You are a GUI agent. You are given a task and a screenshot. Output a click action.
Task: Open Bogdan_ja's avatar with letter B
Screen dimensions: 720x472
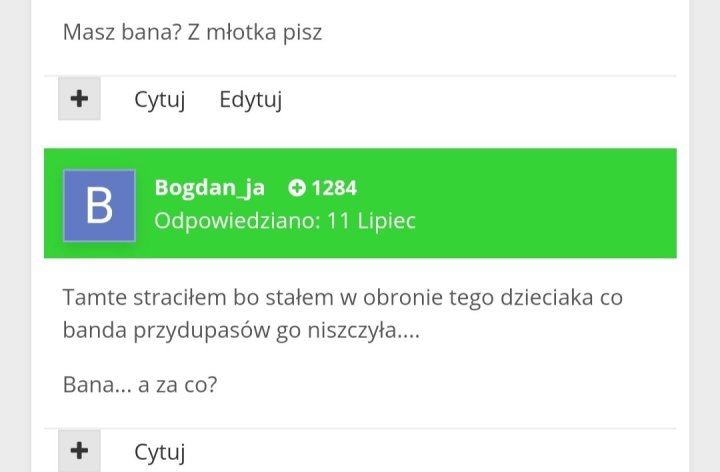tap(99, 205)
